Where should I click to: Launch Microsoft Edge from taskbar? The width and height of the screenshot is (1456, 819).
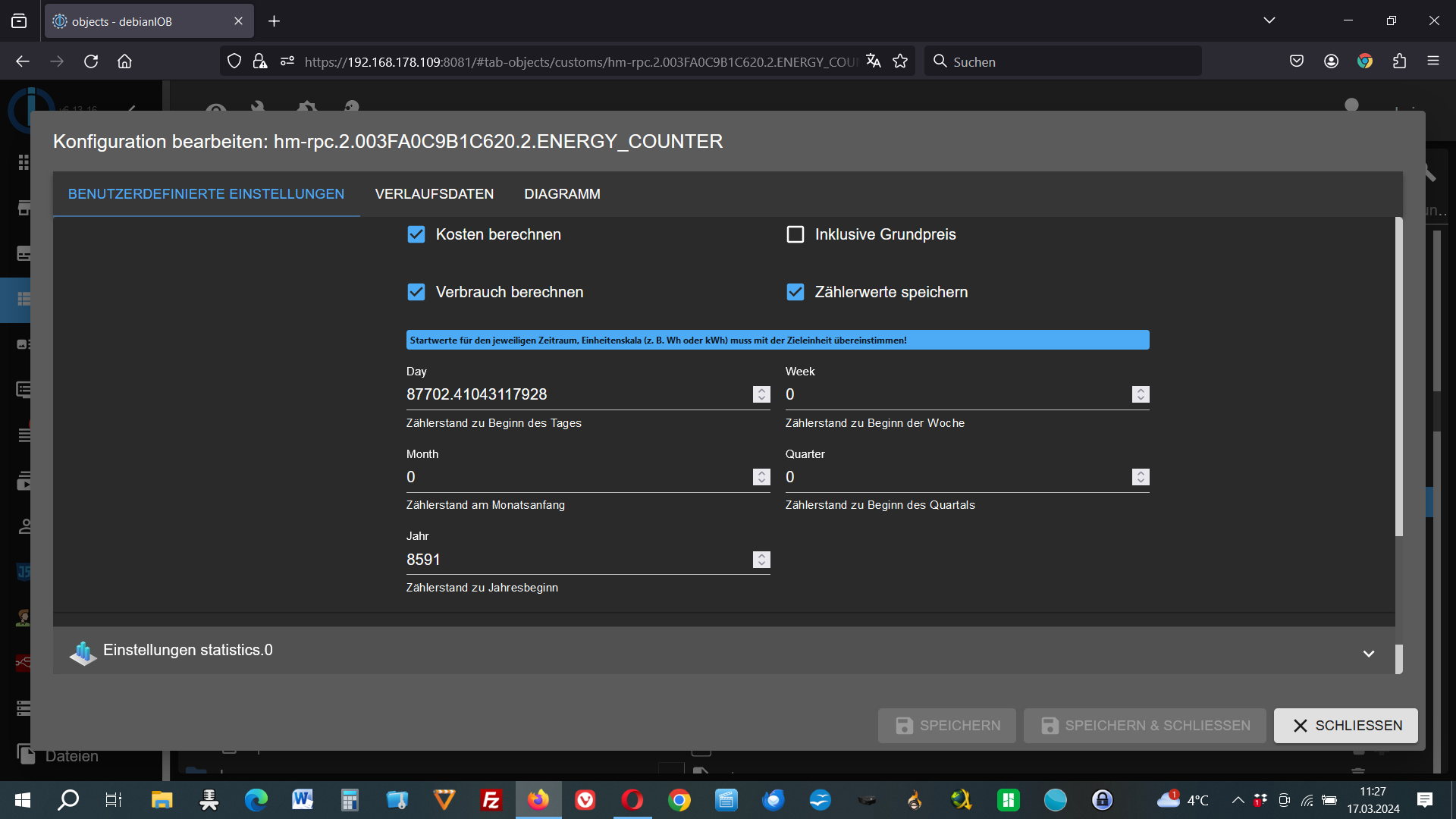(x=256, y=800)
